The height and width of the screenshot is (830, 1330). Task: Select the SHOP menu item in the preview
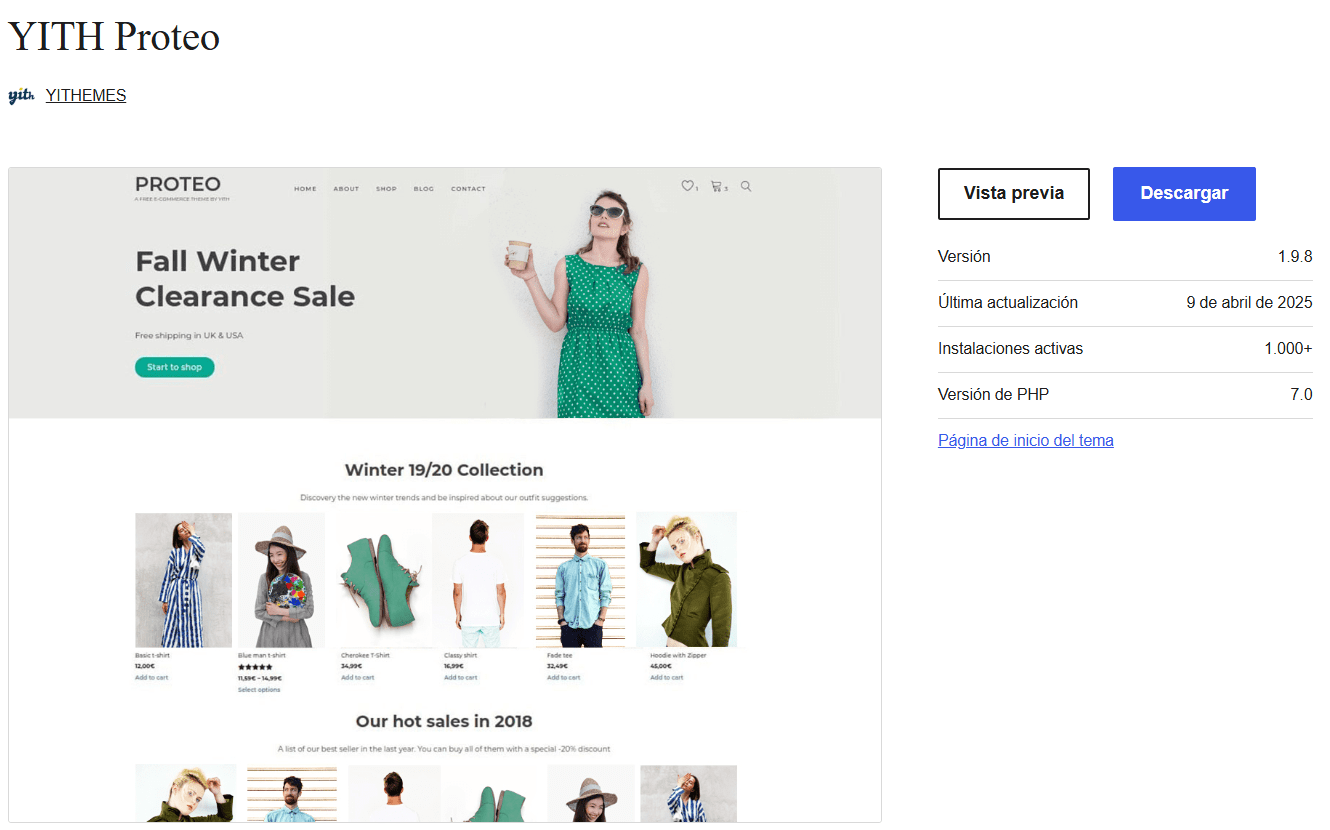pyautogui.click(x=386, y=189)
